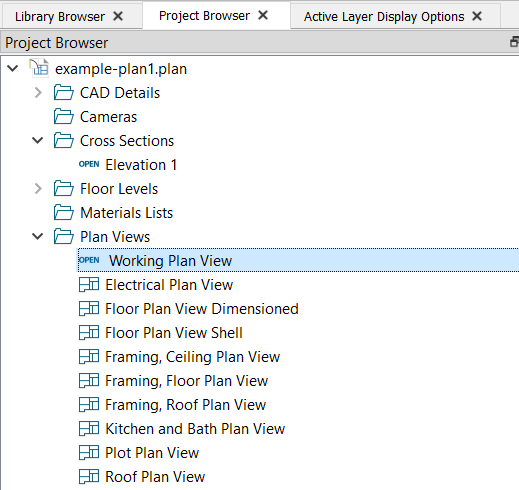Viewport: 519px width, 490px height.
Task: Click the Framing, Ceiling Plan View icon
Action: (x=89, y=357)
